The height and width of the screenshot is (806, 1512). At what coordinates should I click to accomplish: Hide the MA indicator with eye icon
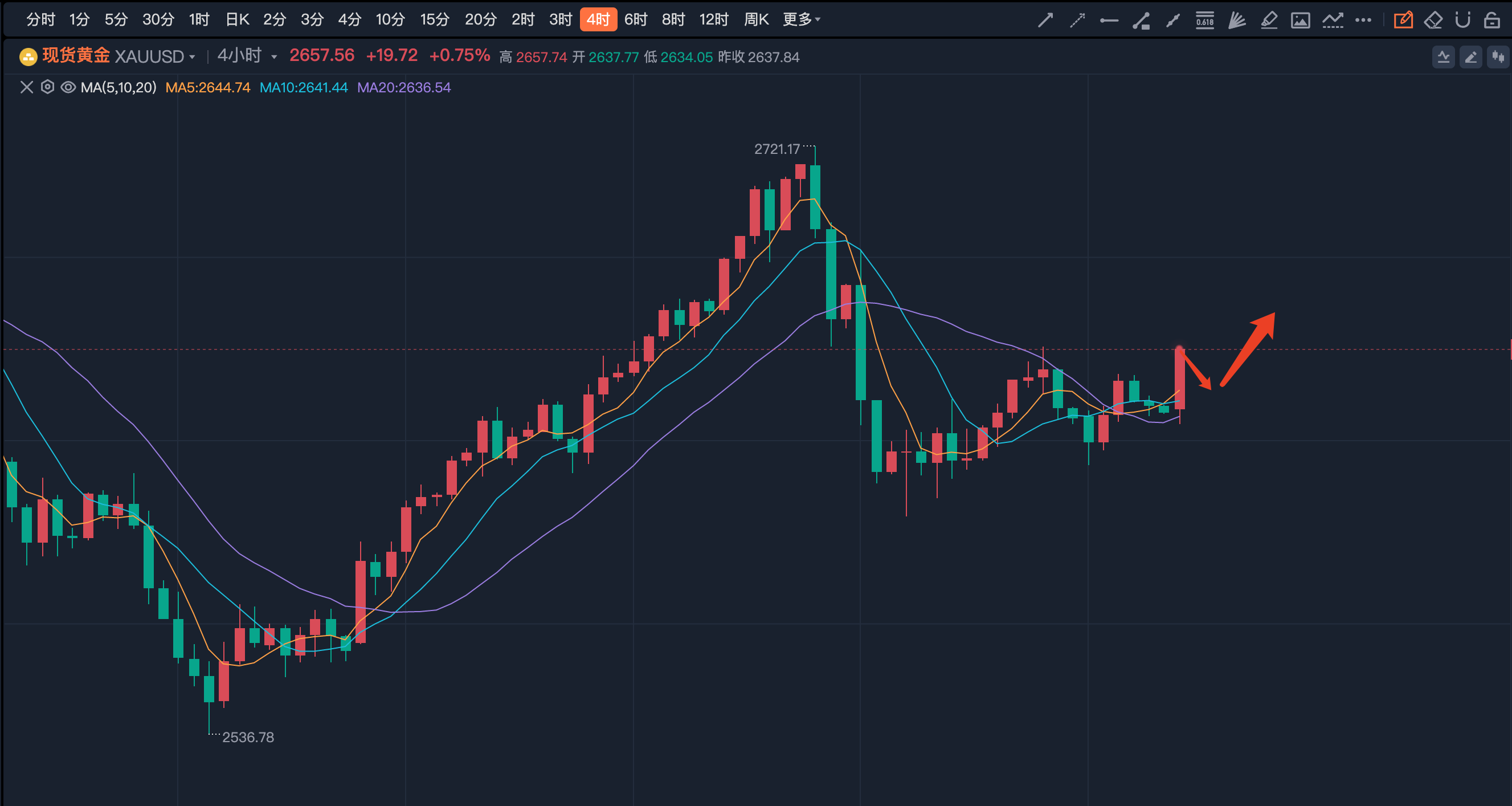68,88
